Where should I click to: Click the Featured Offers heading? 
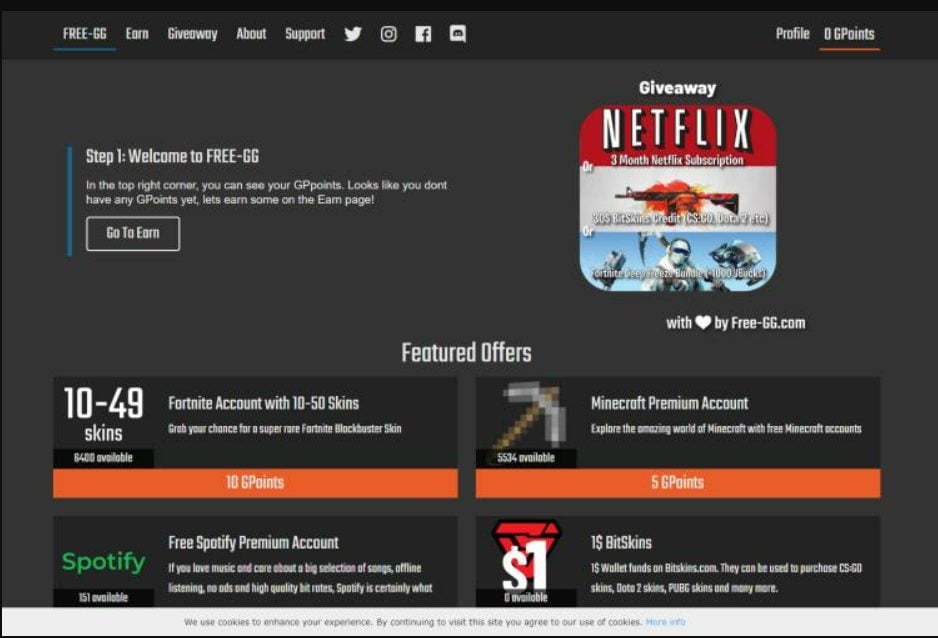(467, 353)
